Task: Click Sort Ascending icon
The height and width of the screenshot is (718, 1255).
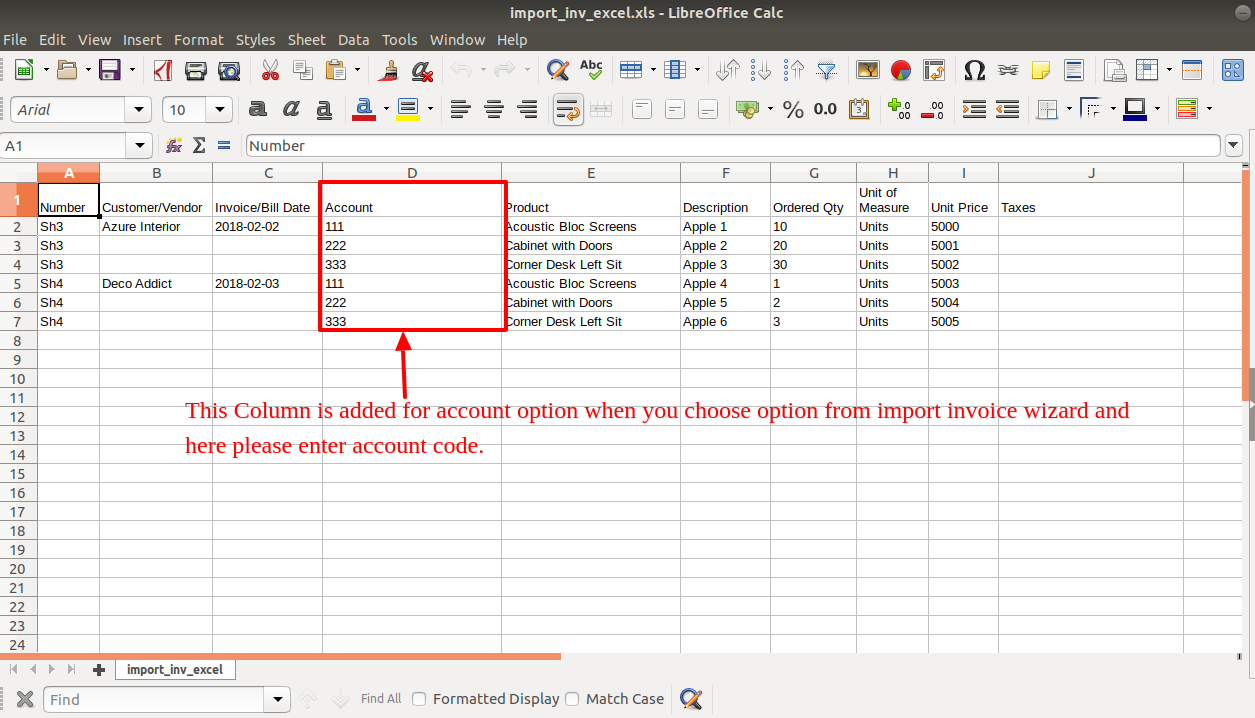Action: pyautogui.click(x=762, y=70)
